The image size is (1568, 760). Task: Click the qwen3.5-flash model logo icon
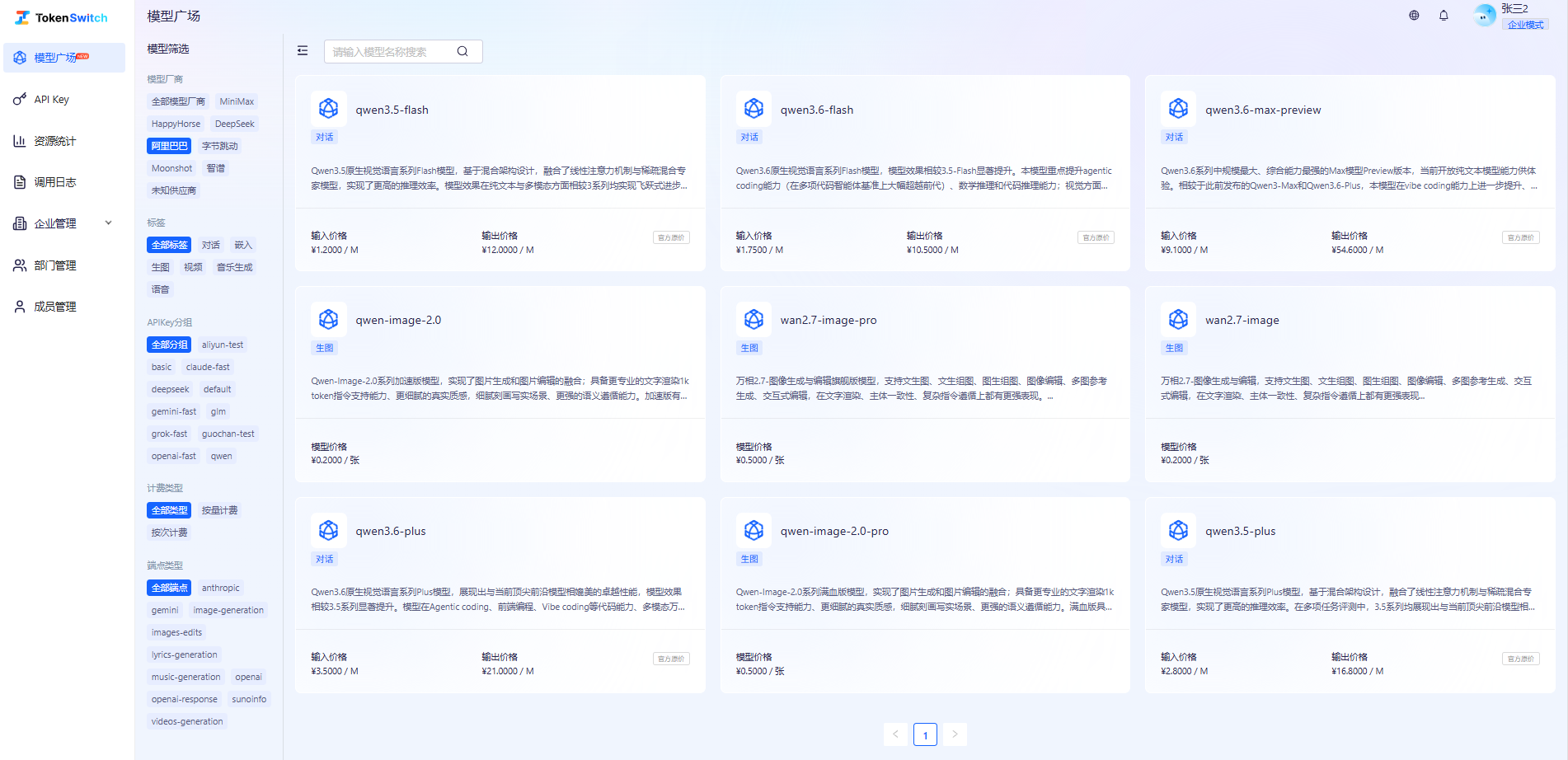[328, 109]
